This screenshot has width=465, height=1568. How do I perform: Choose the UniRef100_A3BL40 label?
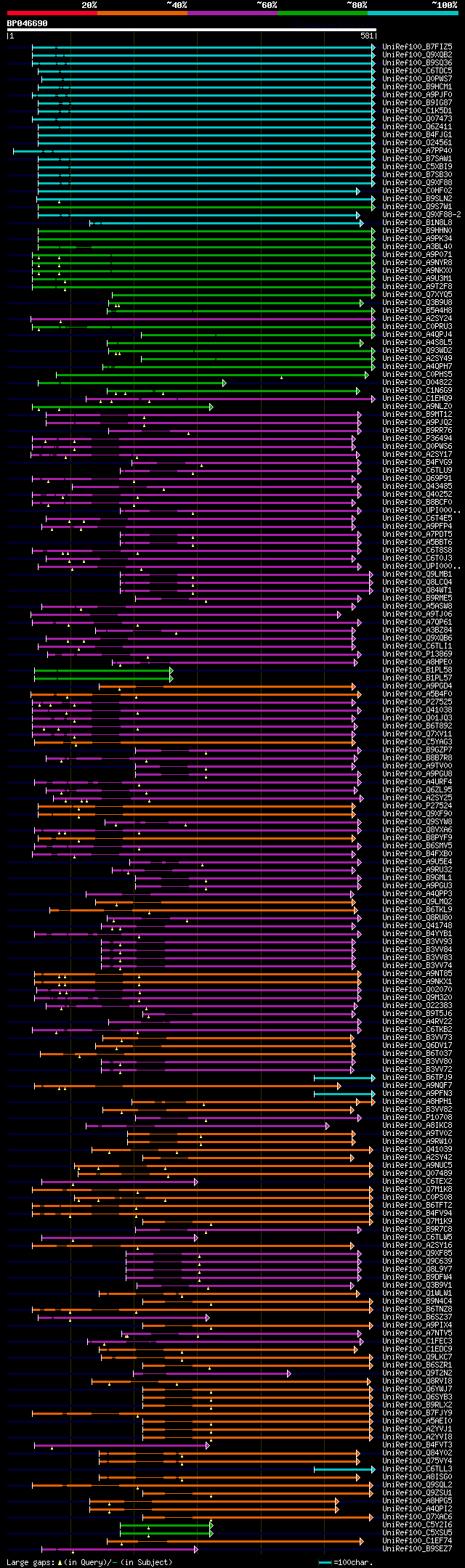417,246
